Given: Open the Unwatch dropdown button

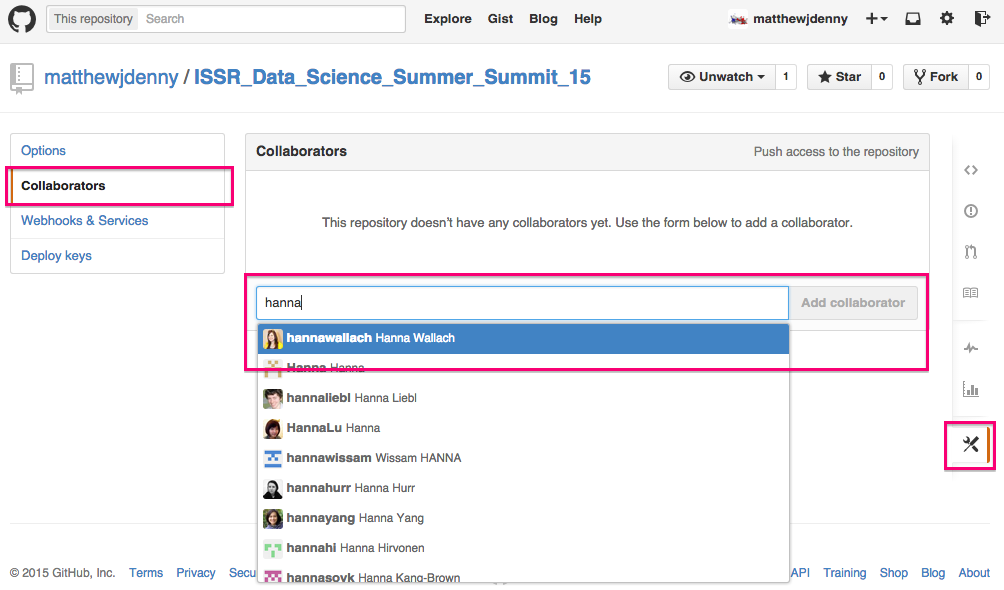Looking at the screenshot, I should 722,77.
